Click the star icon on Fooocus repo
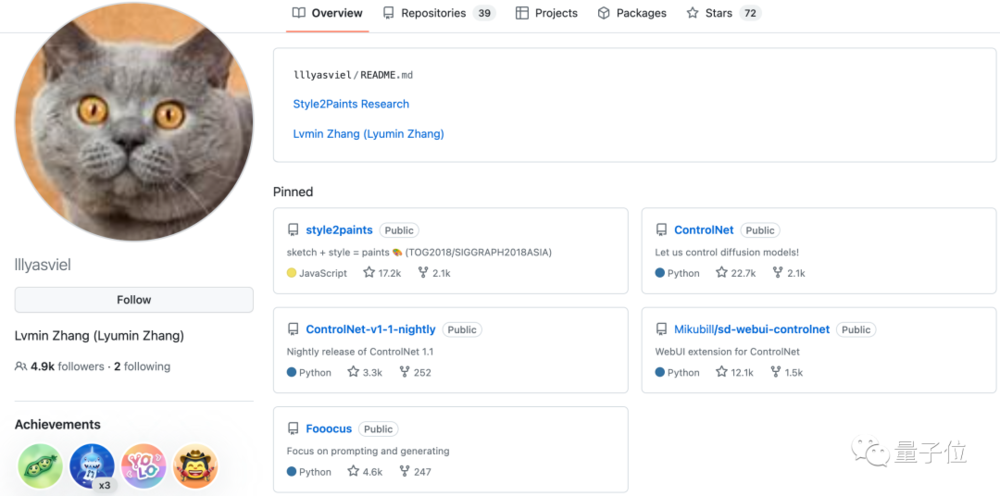 coord(353,471)
